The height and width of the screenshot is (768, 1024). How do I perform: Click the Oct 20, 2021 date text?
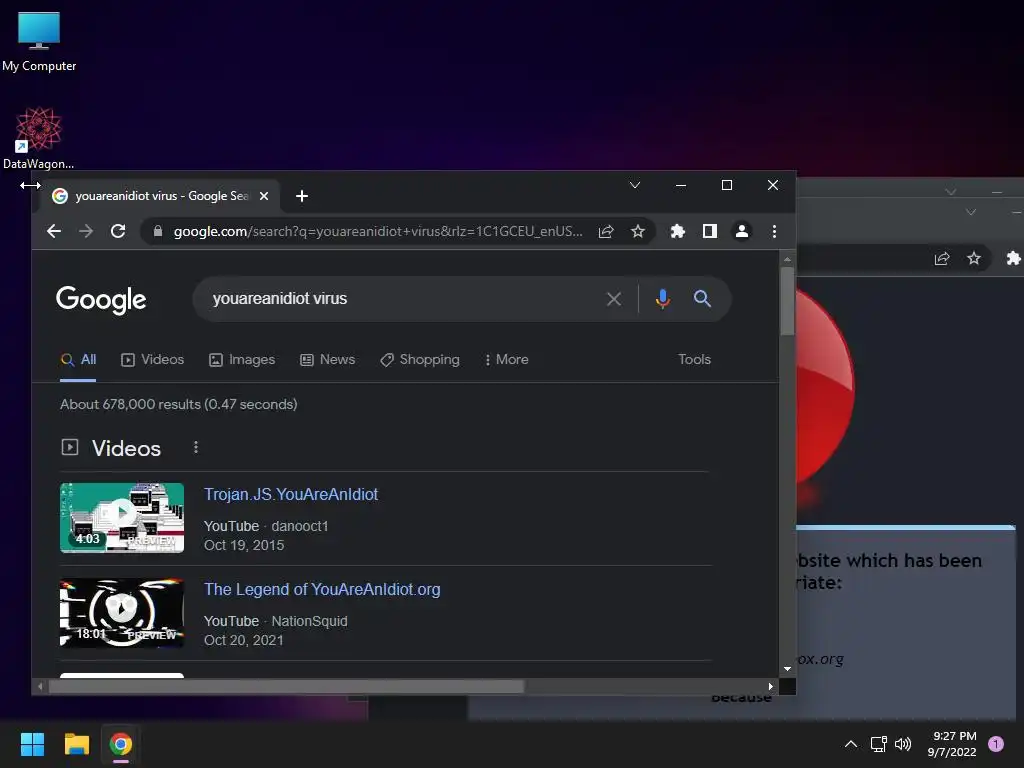pos(244,641)
